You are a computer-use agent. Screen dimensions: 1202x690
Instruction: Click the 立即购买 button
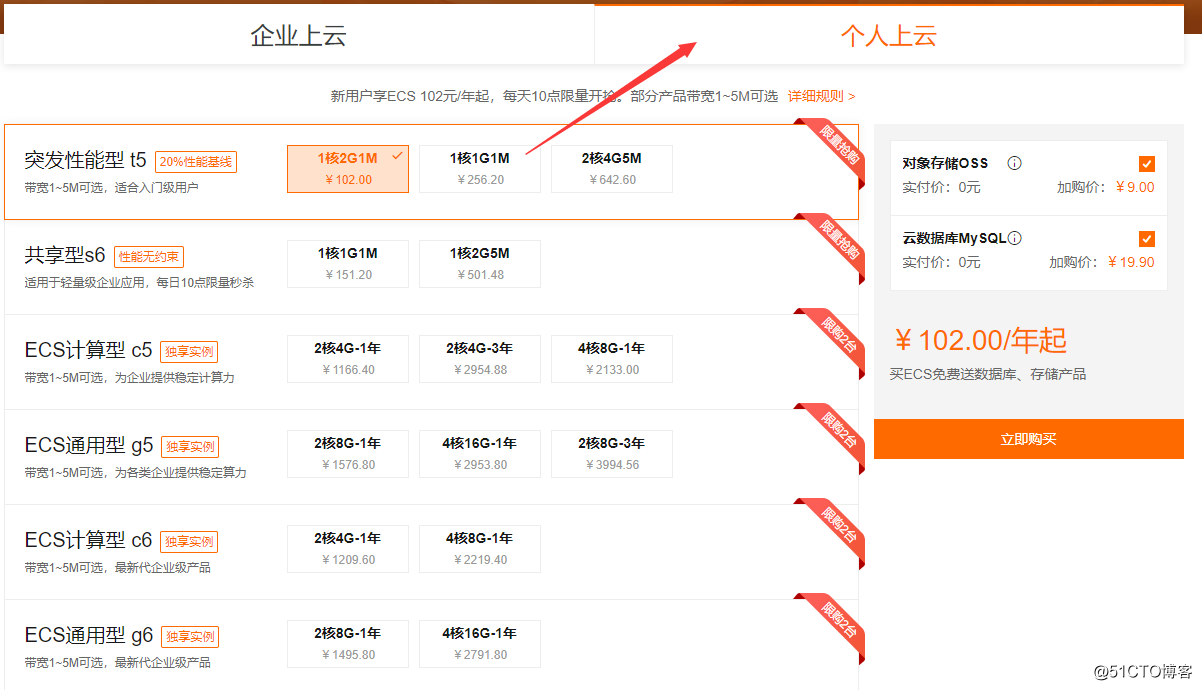click(1029, 439)
